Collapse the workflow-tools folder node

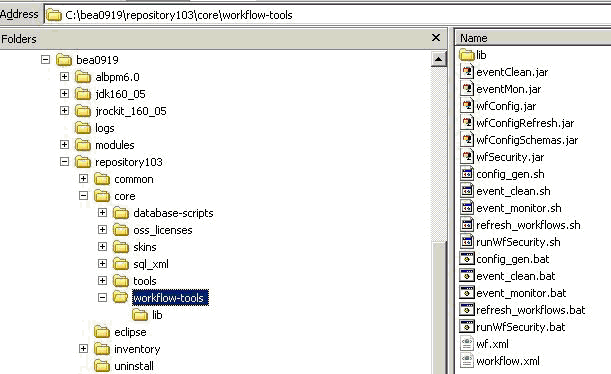pyautogui.click(x=102, y=298)
